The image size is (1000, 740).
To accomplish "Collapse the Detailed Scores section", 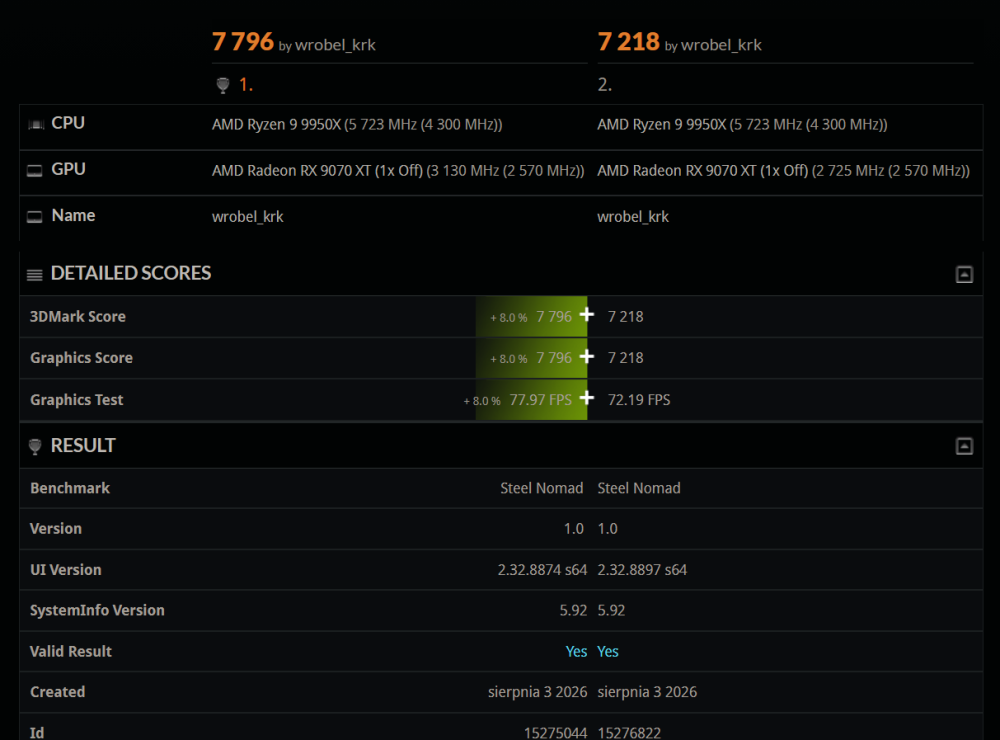I will click(x=964, y=274).
